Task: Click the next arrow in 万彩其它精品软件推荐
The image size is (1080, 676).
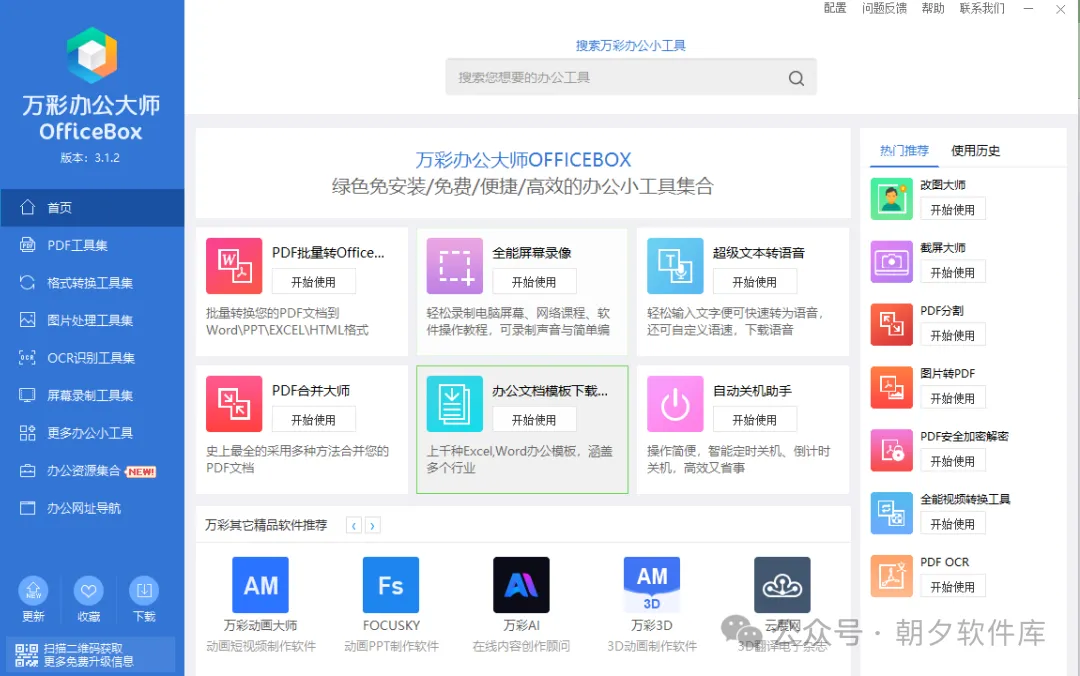Action: pyautogui.click(x=371, y=524)
